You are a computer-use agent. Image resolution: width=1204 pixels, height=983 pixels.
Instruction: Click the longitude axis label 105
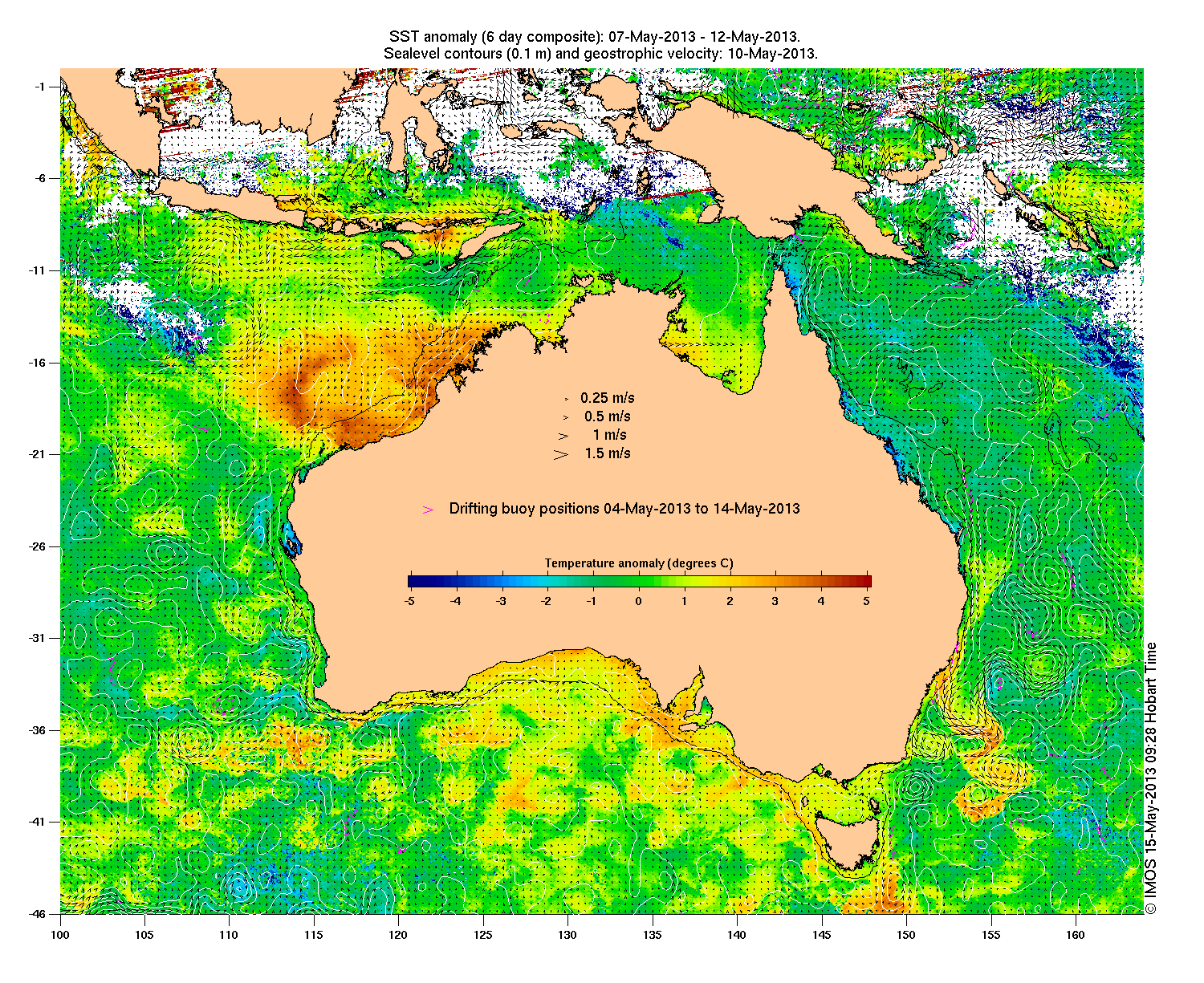(x=144, y=935)
